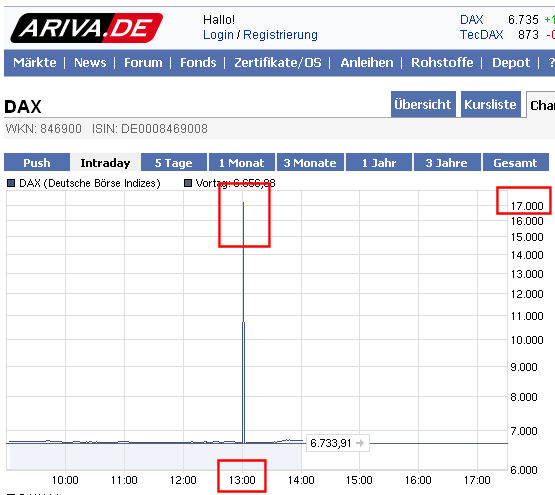Select the 5 Tage chart range
This screenshot has height=495, width=555.
[173, 163]
